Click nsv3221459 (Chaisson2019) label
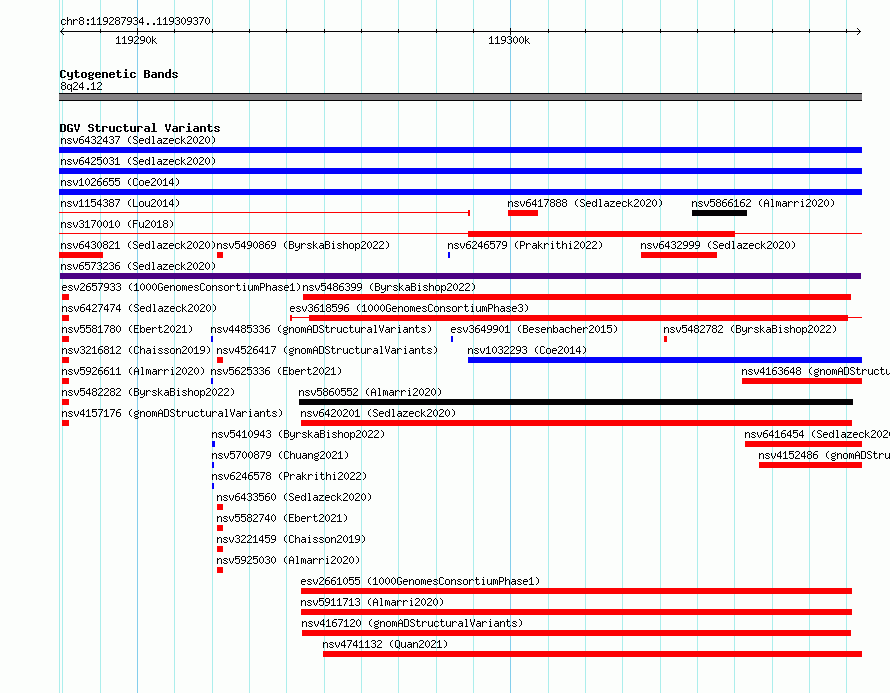 291,539
